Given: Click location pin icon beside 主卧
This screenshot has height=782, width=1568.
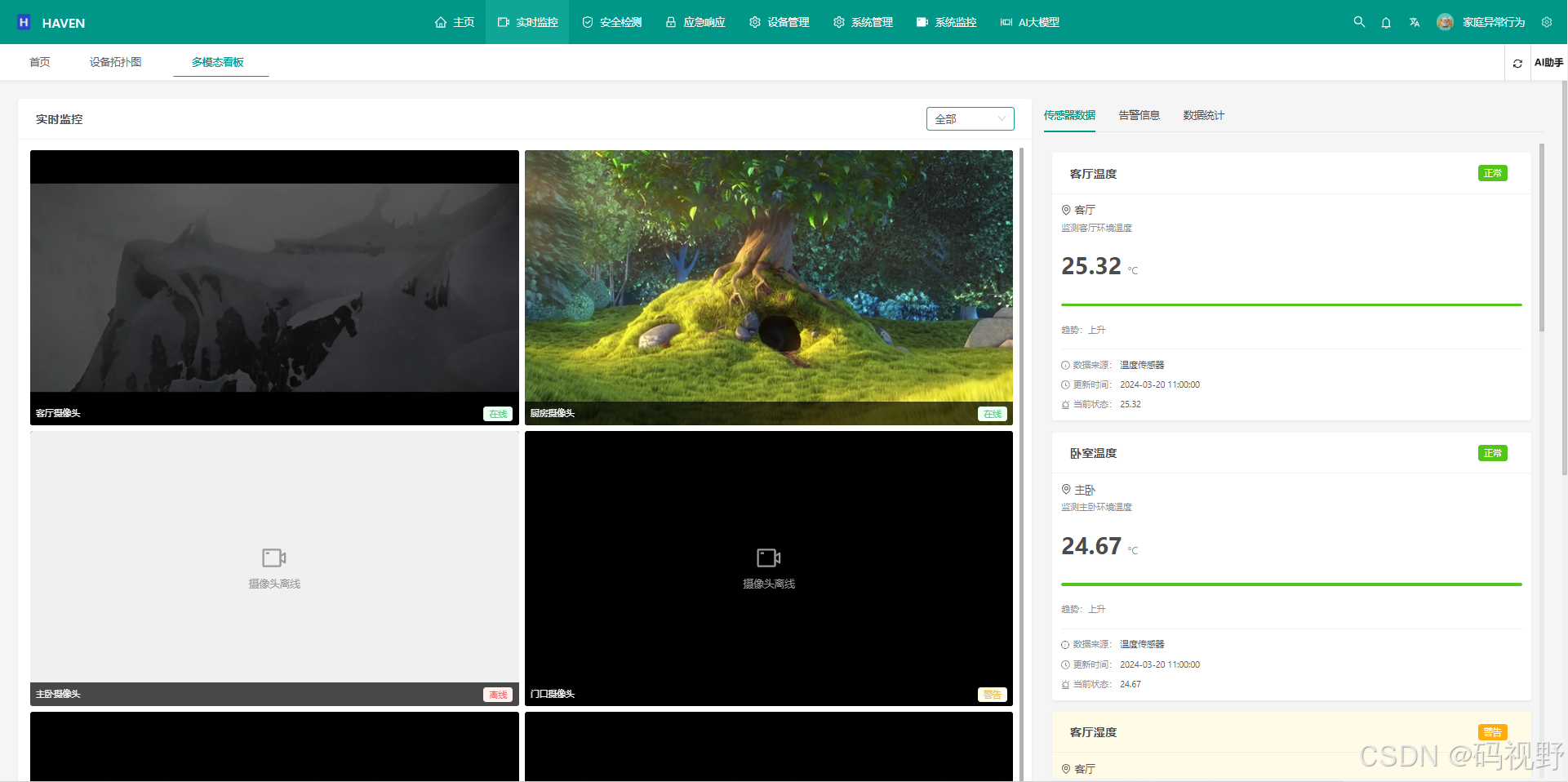Looking at the screenshot, I should tap(1066, 489).
